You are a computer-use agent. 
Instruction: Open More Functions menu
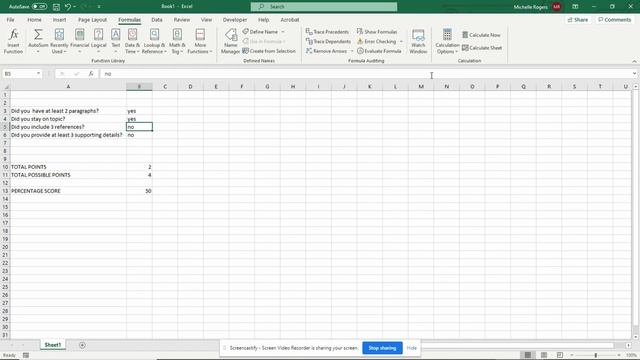tap(200, 41)
